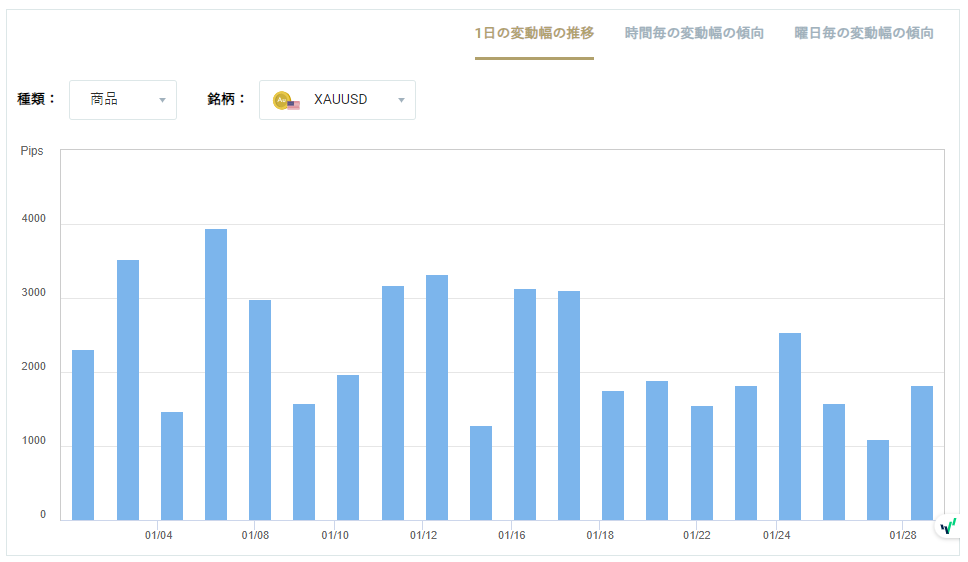
Task: Click the 01/08 date label
Action: click(255, 535)
